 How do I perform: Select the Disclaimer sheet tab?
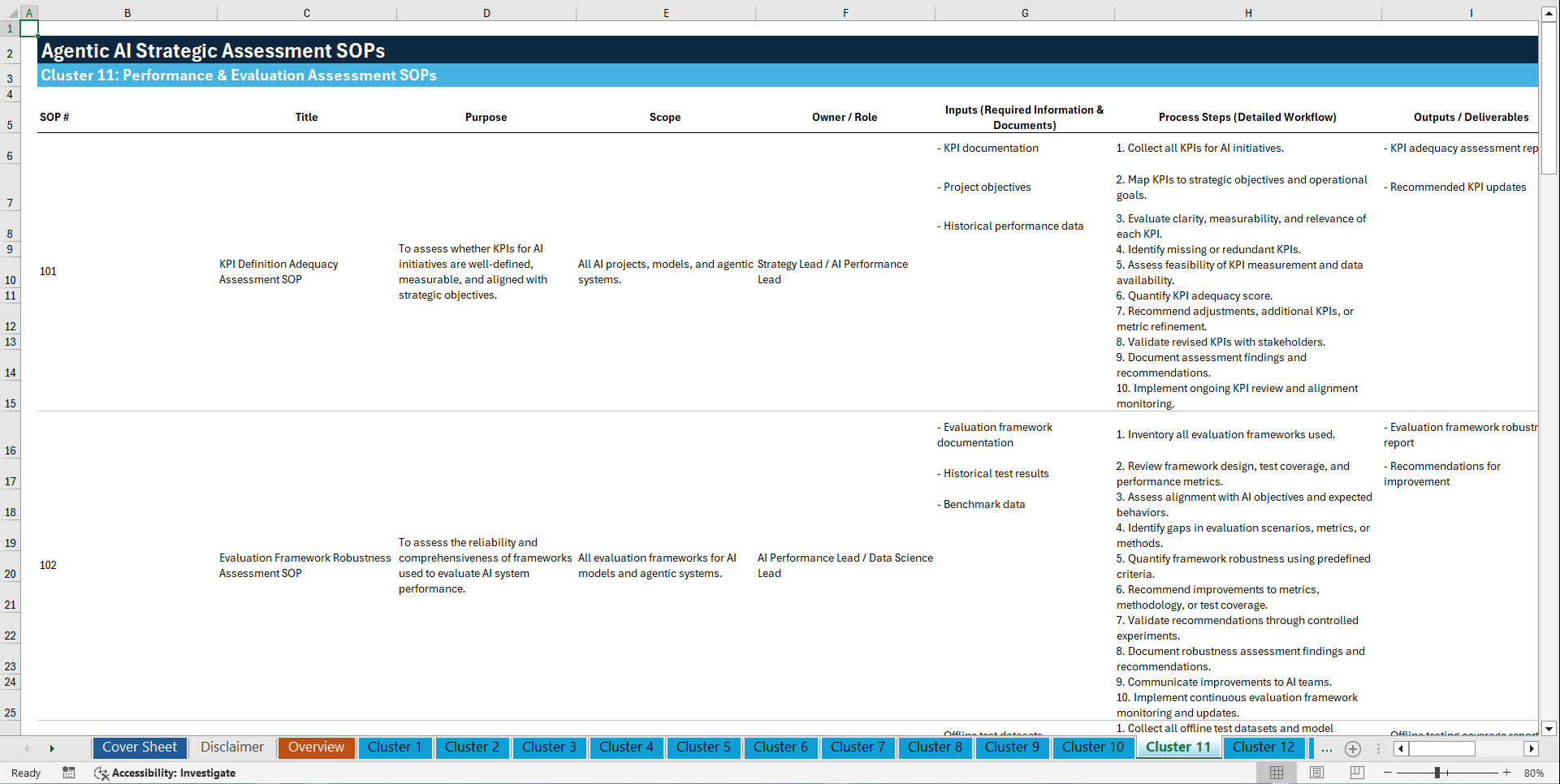pos(231,747)
